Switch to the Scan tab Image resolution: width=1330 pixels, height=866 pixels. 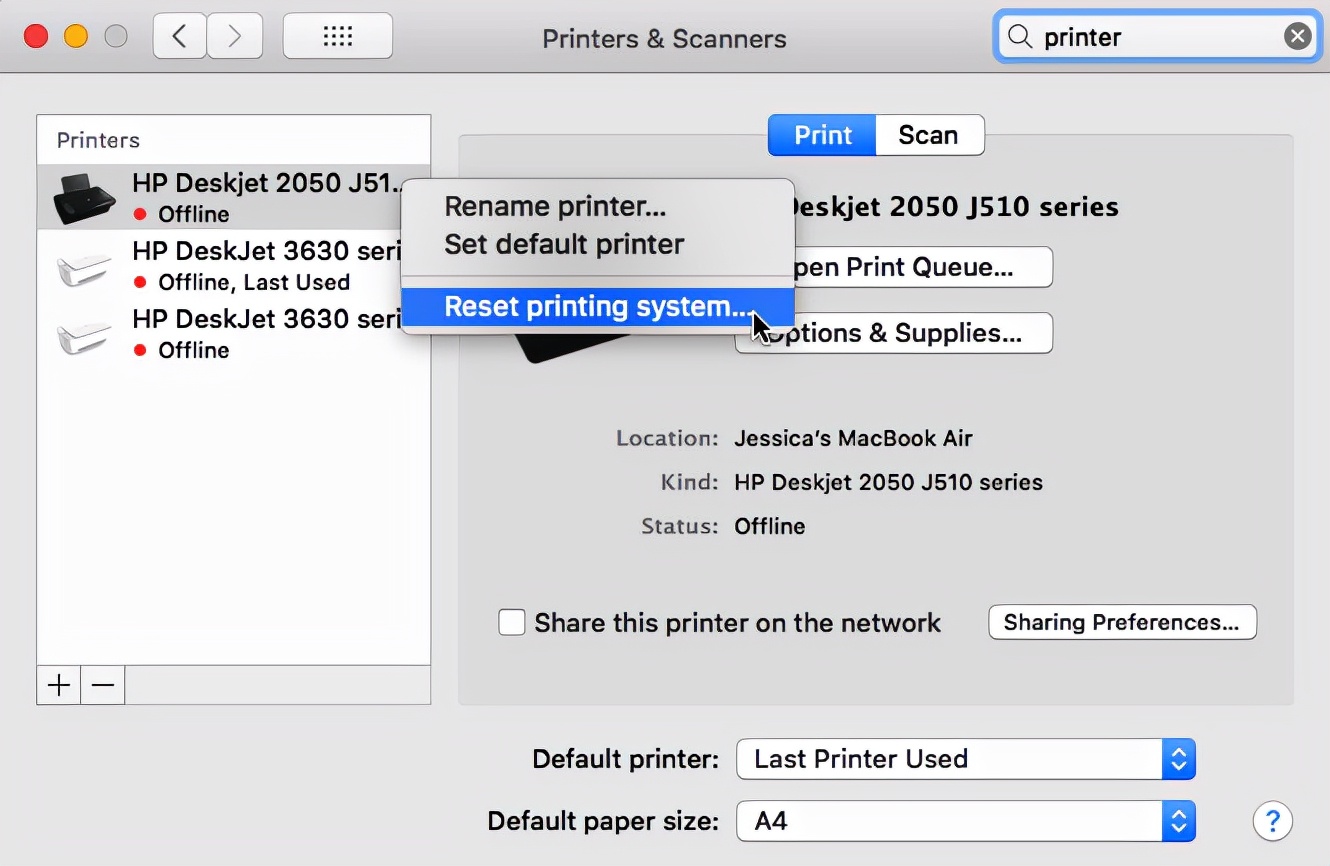[x=928, y=135]
